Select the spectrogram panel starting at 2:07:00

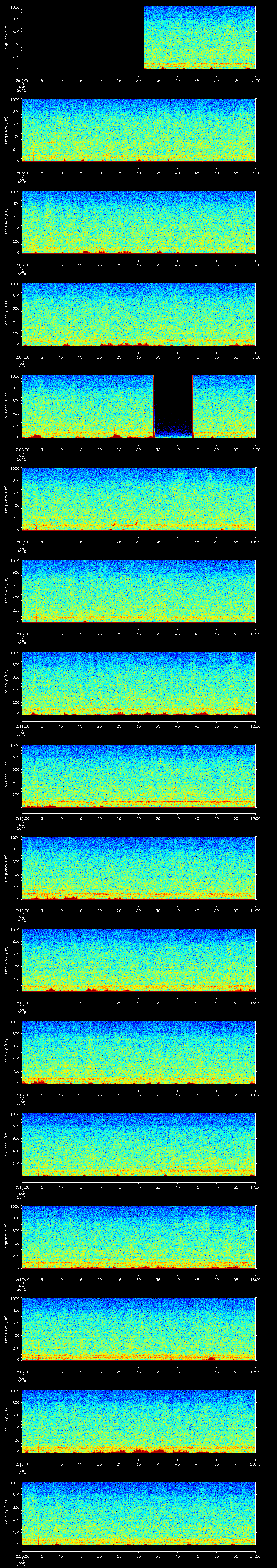[139, 315]
